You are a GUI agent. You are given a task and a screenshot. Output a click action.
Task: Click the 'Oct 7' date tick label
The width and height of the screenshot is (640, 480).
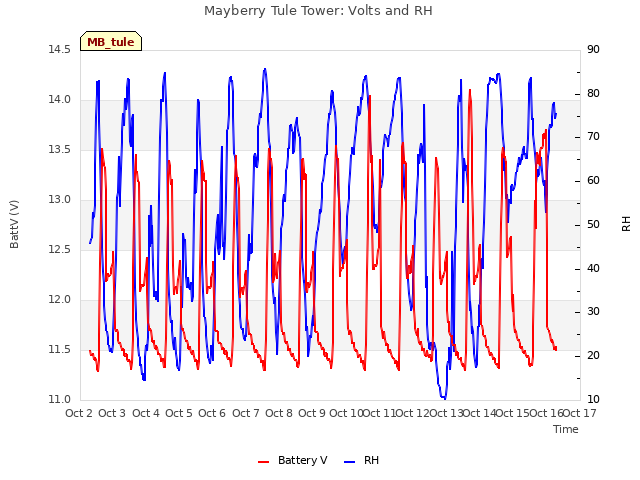click(246, 413)
